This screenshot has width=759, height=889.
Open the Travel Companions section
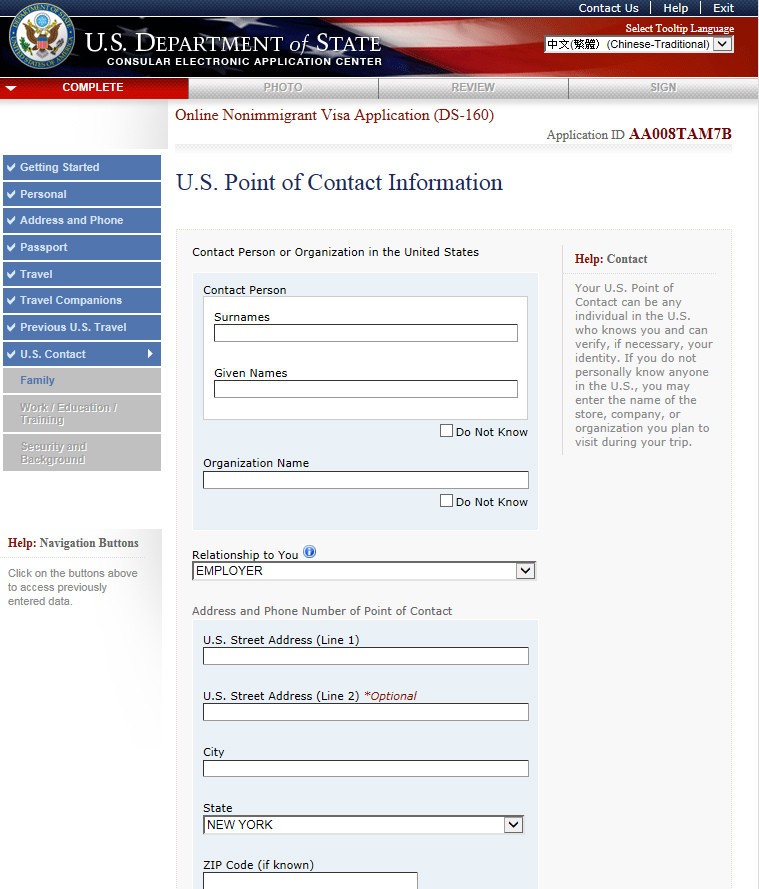82,300
